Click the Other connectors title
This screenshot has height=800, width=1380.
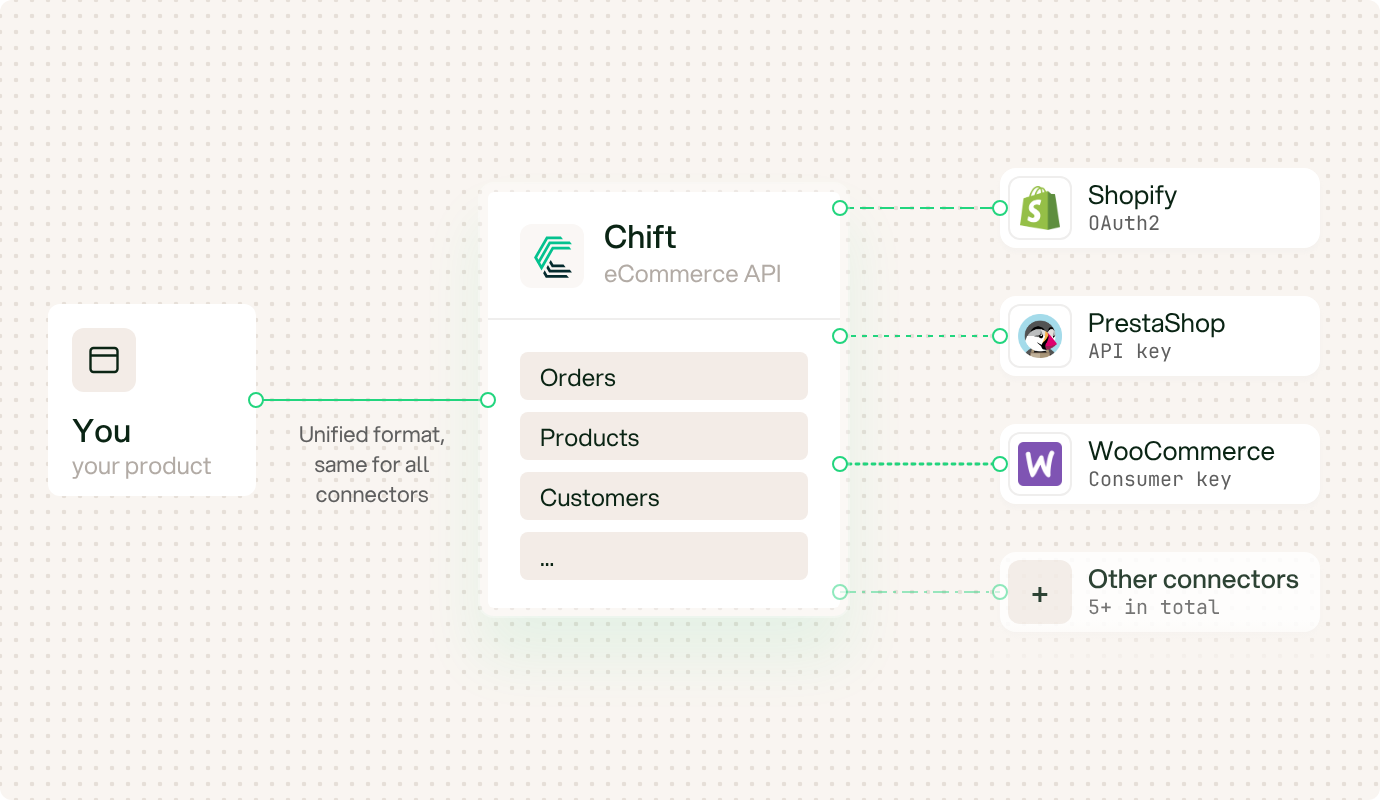click(1193, 579)
